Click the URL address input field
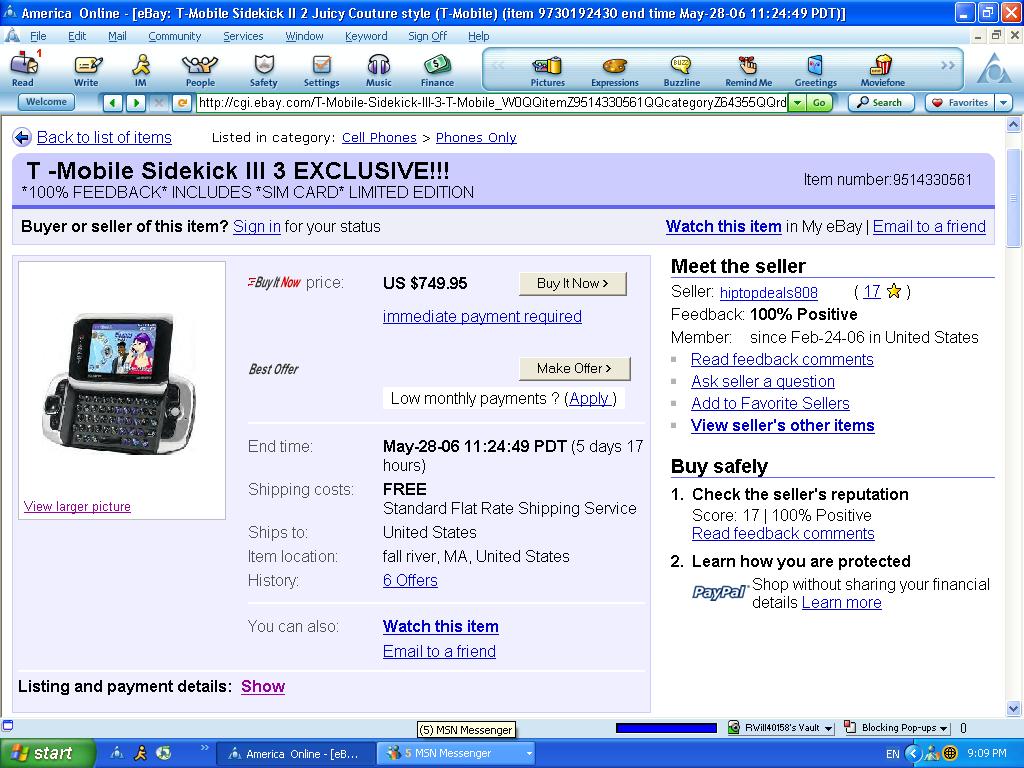 pos(492,103)
